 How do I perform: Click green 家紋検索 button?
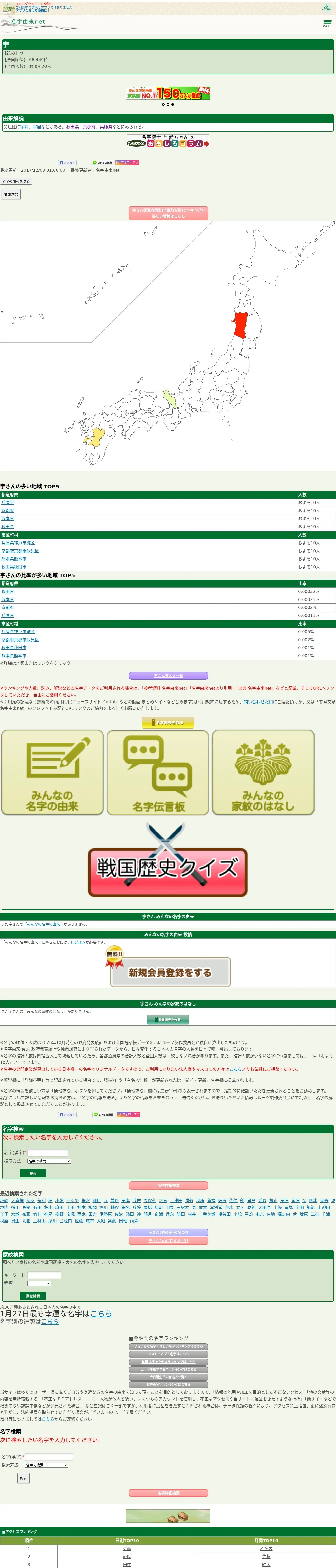pos(33,1296)
